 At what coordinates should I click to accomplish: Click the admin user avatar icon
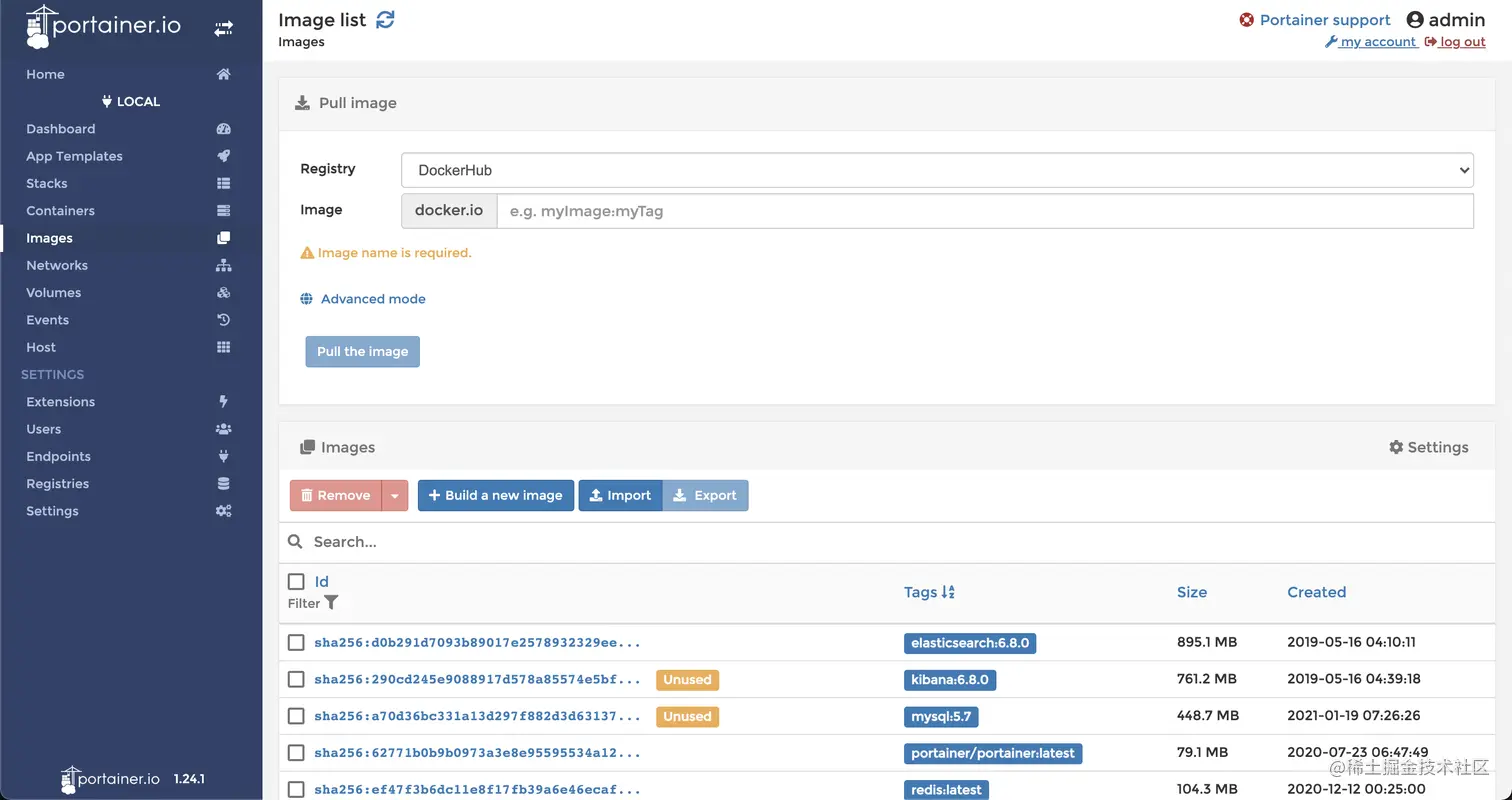click(1415, 20)
